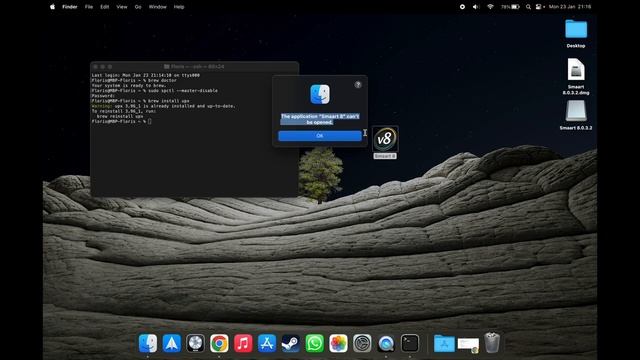This screenshot has height=360, width=640.
Task: Open the Photos app in the Dock
Action: tap(338, 343)
